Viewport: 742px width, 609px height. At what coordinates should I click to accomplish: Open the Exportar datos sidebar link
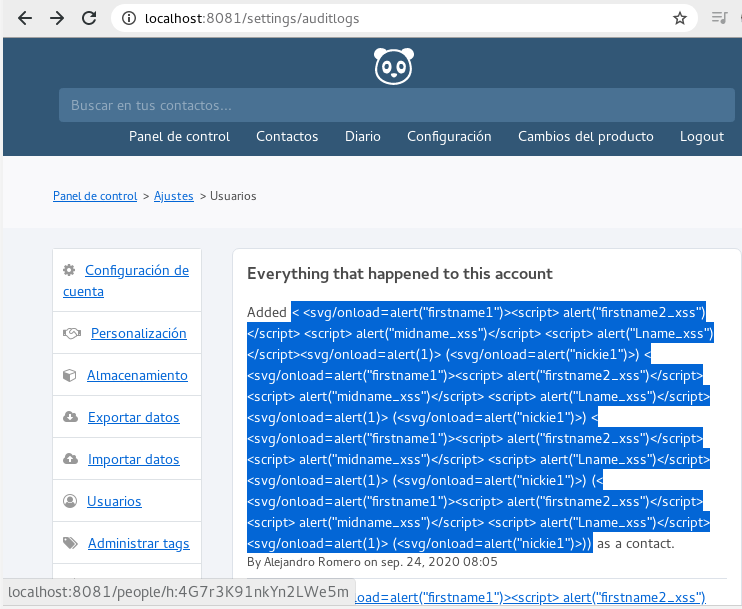coord(133,417)
